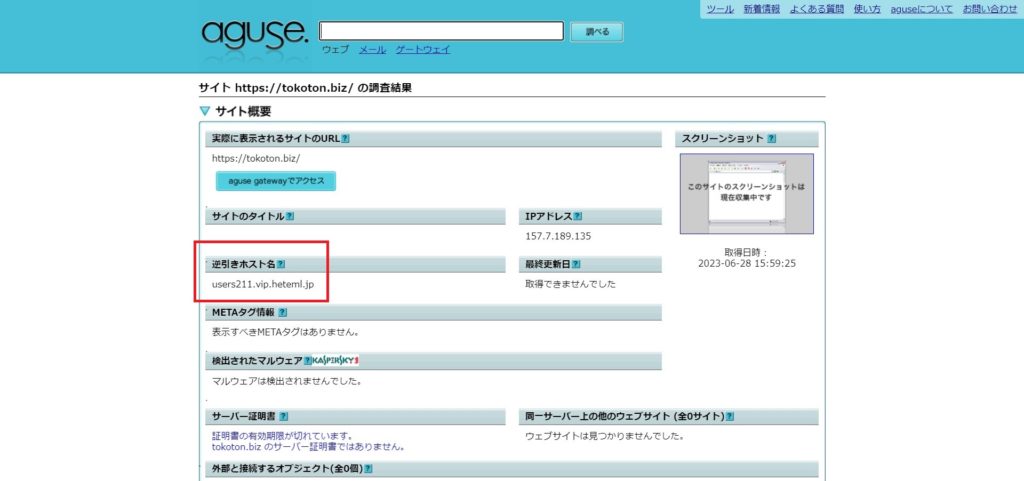Click help icon beside IPアドレス
1024x481 pixels.
tap(578, 216)
